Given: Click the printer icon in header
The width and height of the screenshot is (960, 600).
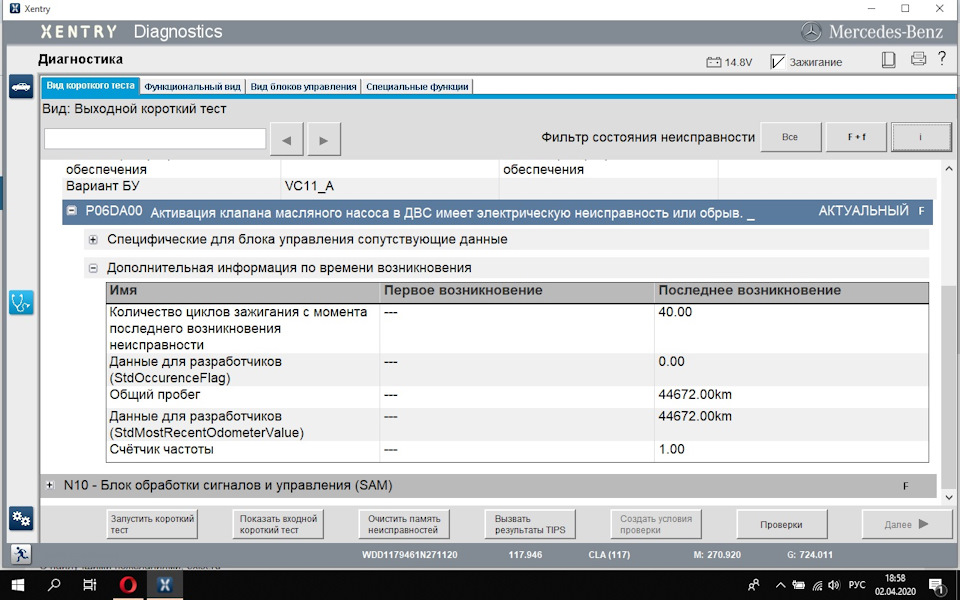Looking at the screenshot, I should 918,60.
